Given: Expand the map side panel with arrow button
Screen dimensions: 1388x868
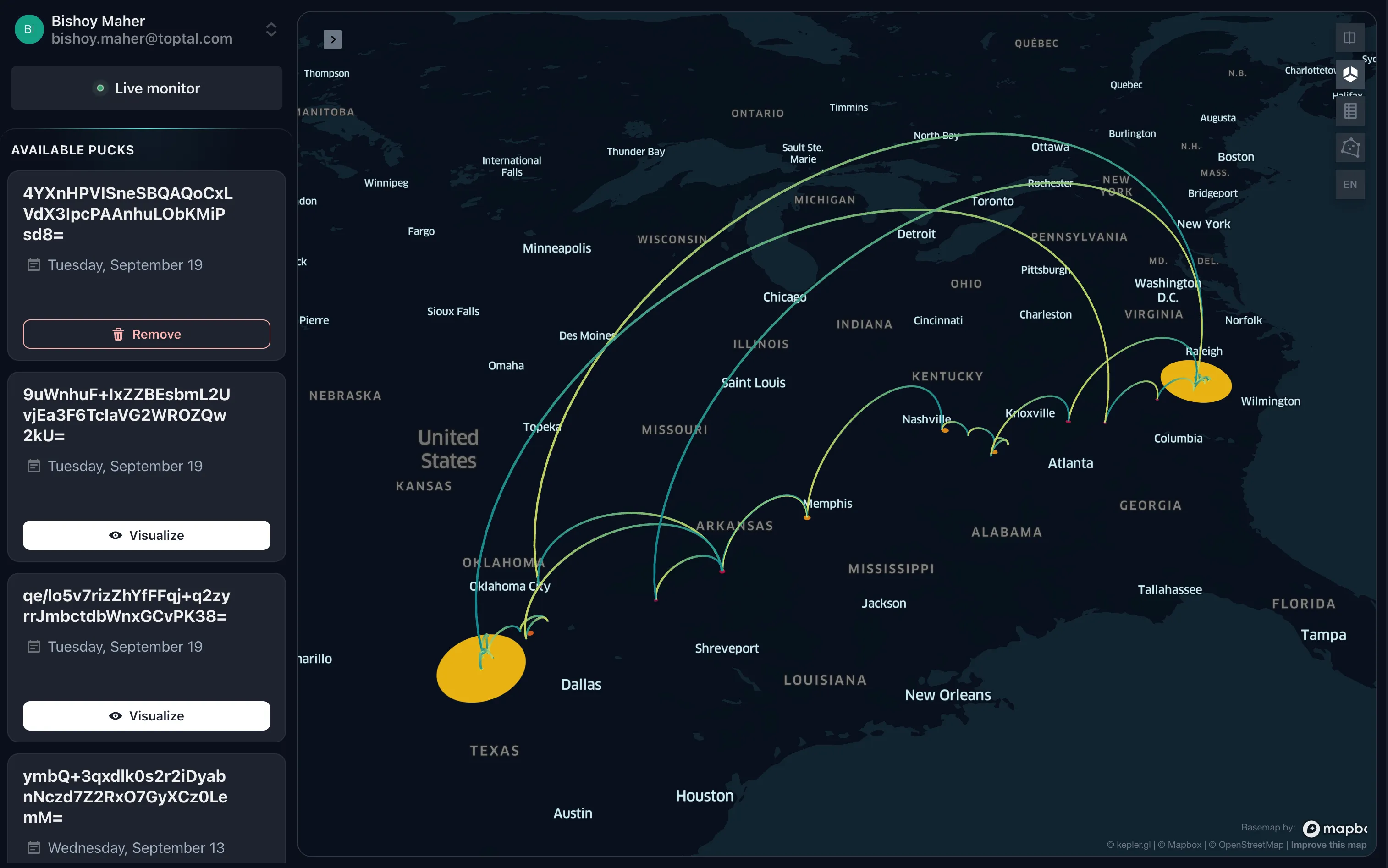Looking at the screenshot, I should click(332, 39).
